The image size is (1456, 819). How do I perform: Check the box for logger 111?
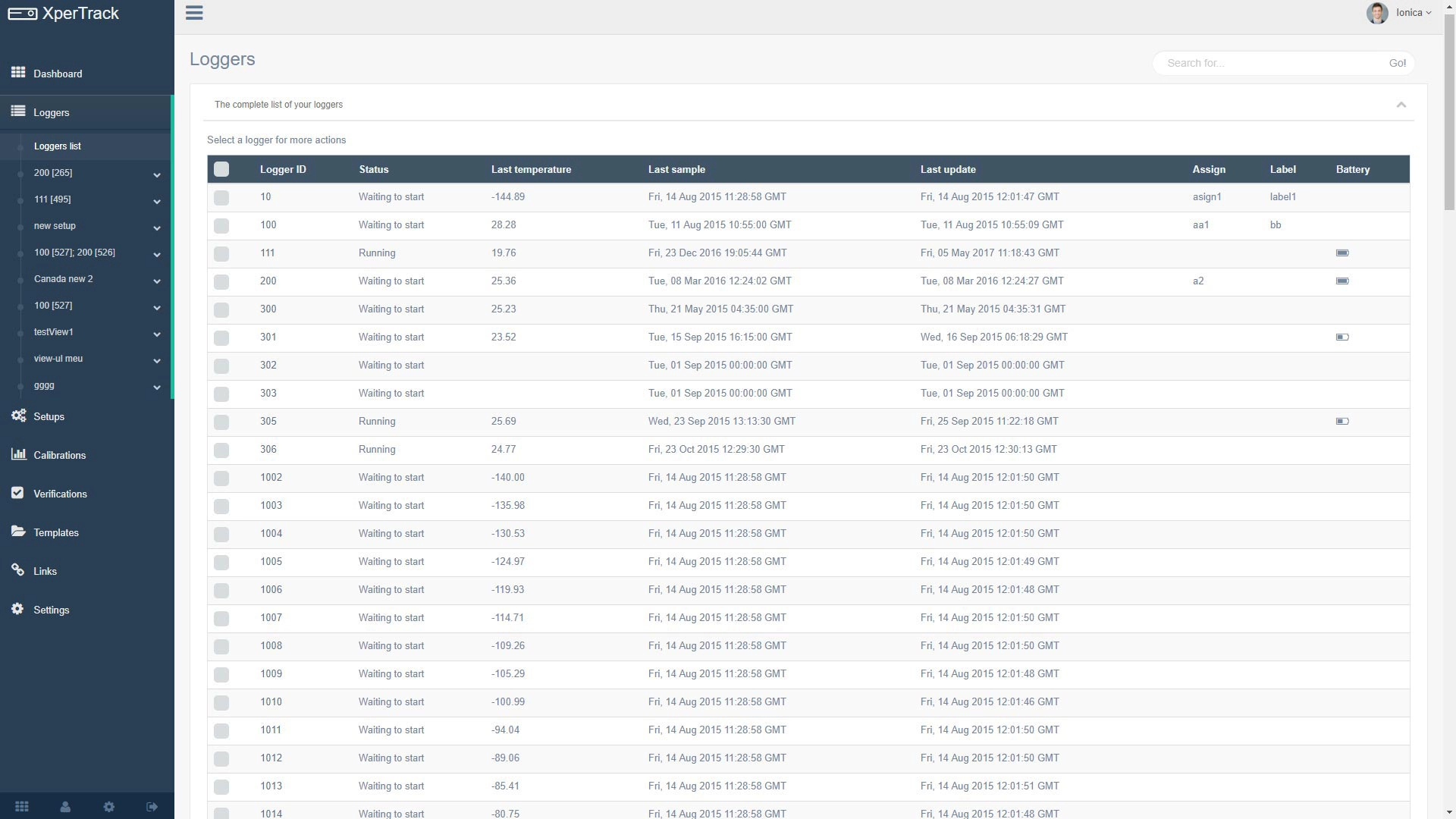pos(221,253)
